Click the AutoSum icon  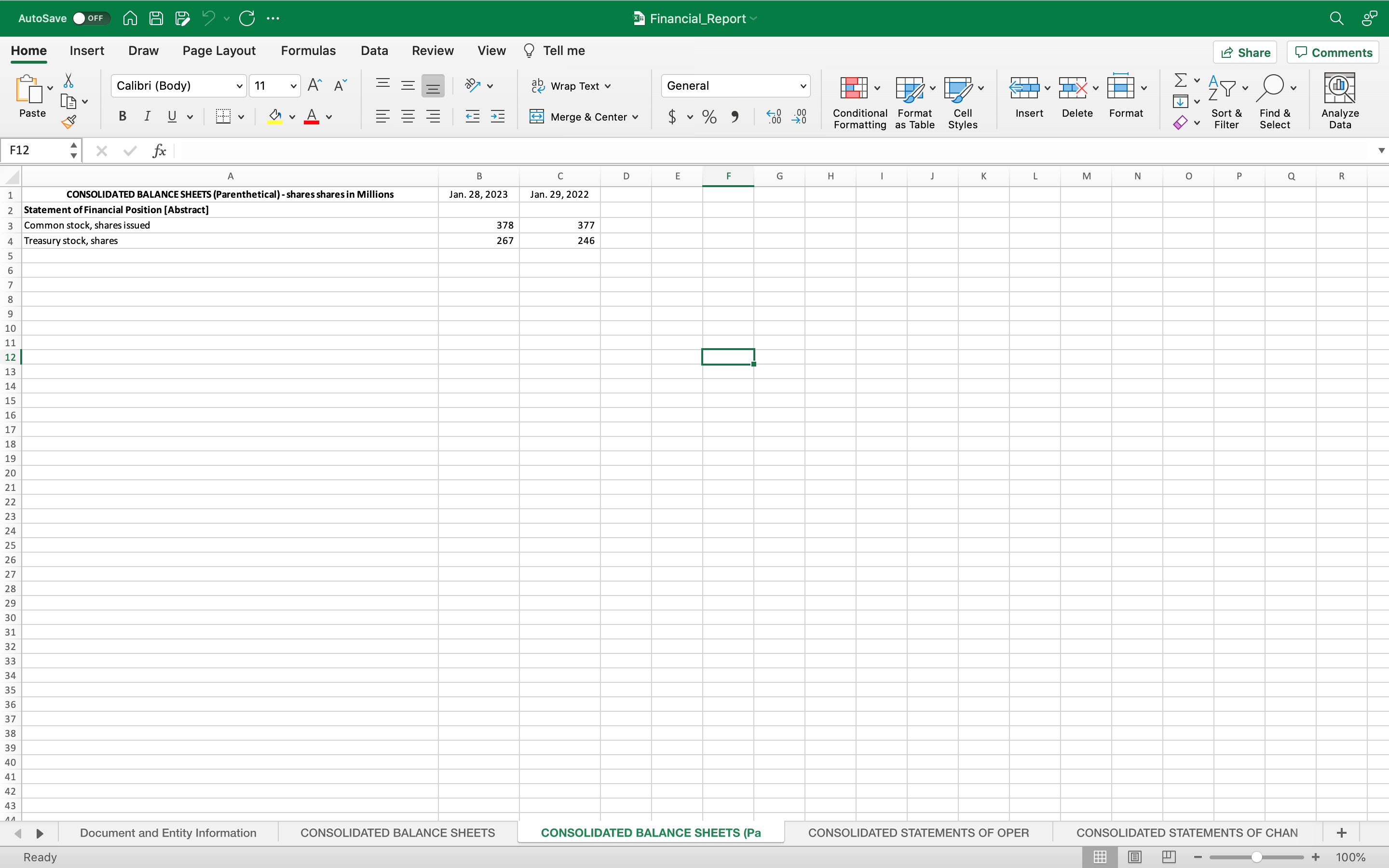coord(1181,81)
